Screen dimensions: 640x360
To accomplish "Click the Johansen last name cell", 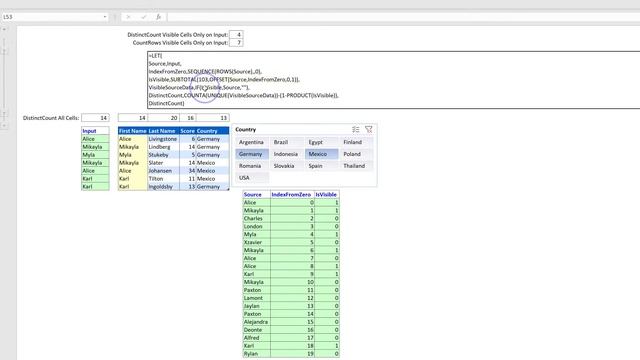I will [x=163, y=171].
